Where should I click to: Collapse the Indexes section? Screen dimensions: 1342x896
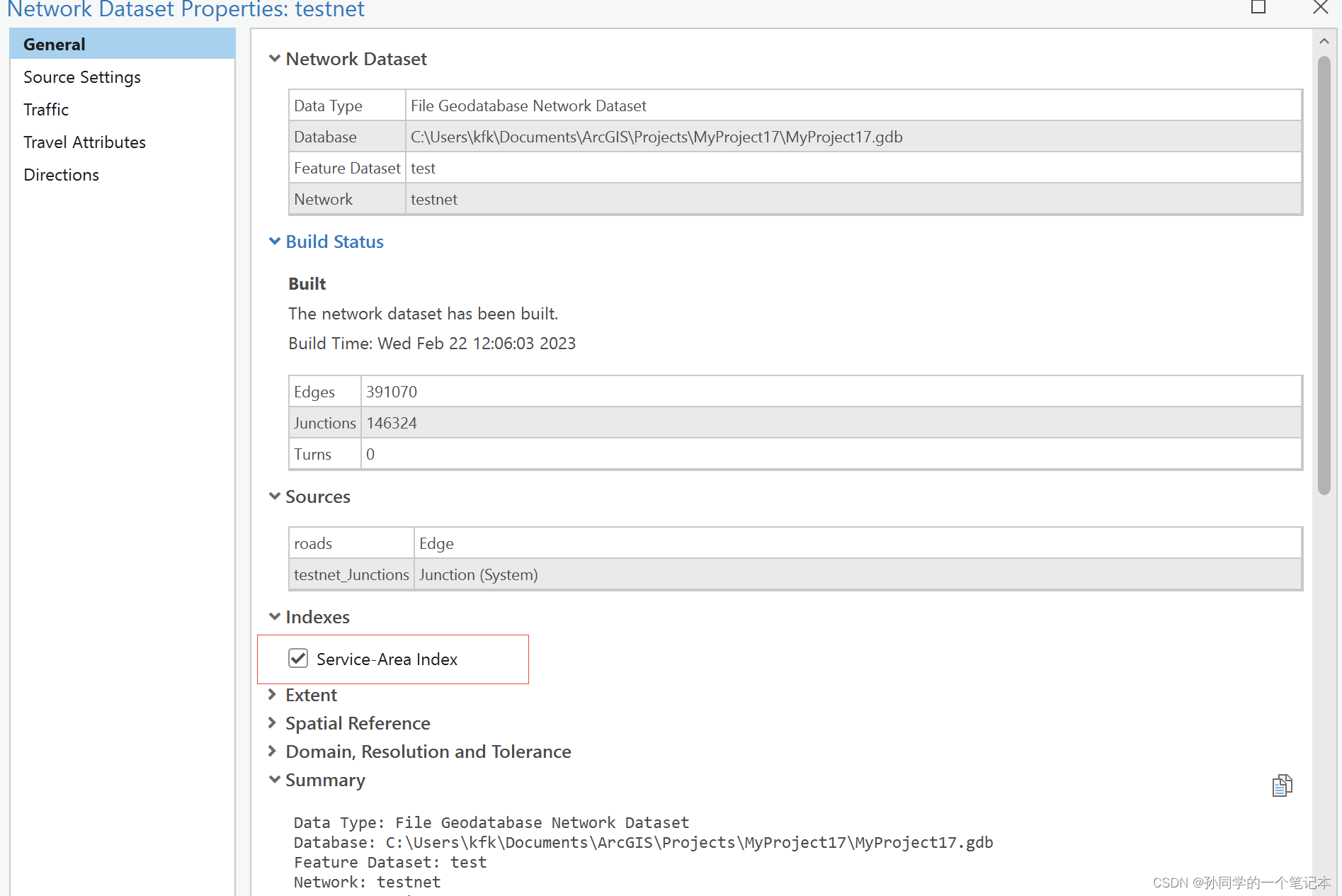click(274, 617)
